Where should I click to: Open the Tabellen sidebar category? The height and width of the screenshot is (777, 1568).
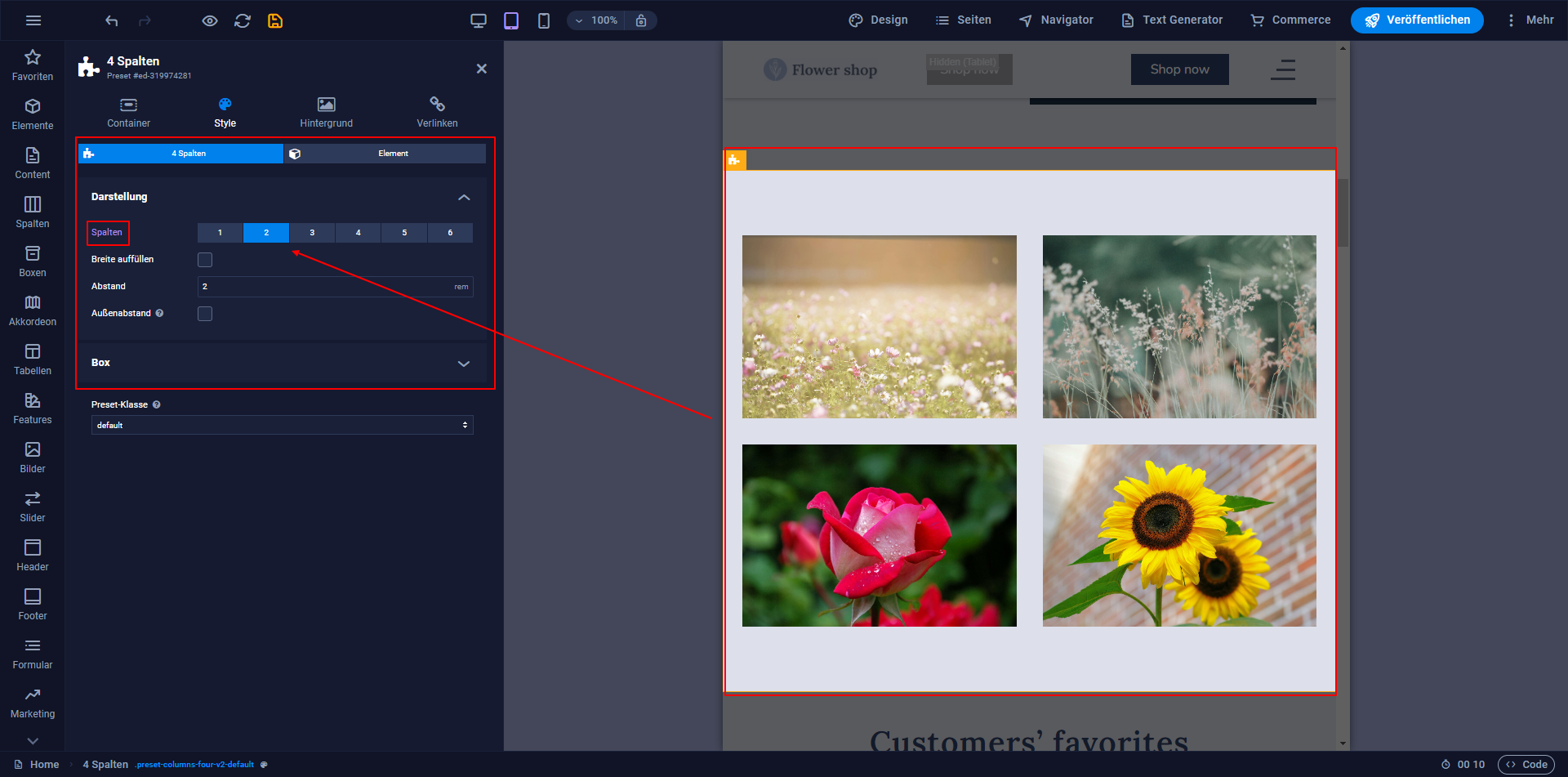click(x=32, y=359)
